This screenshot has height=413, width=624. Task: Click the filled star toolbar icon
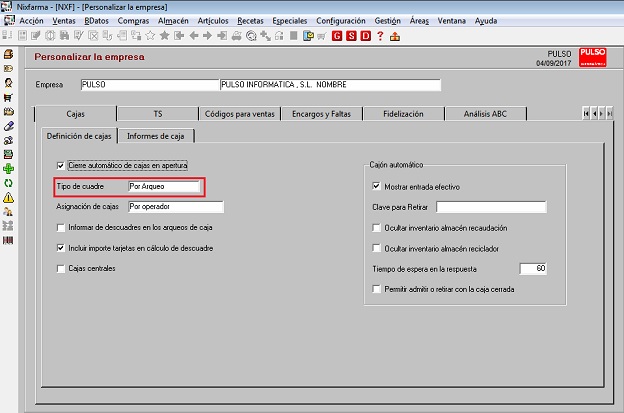point(164,36)
